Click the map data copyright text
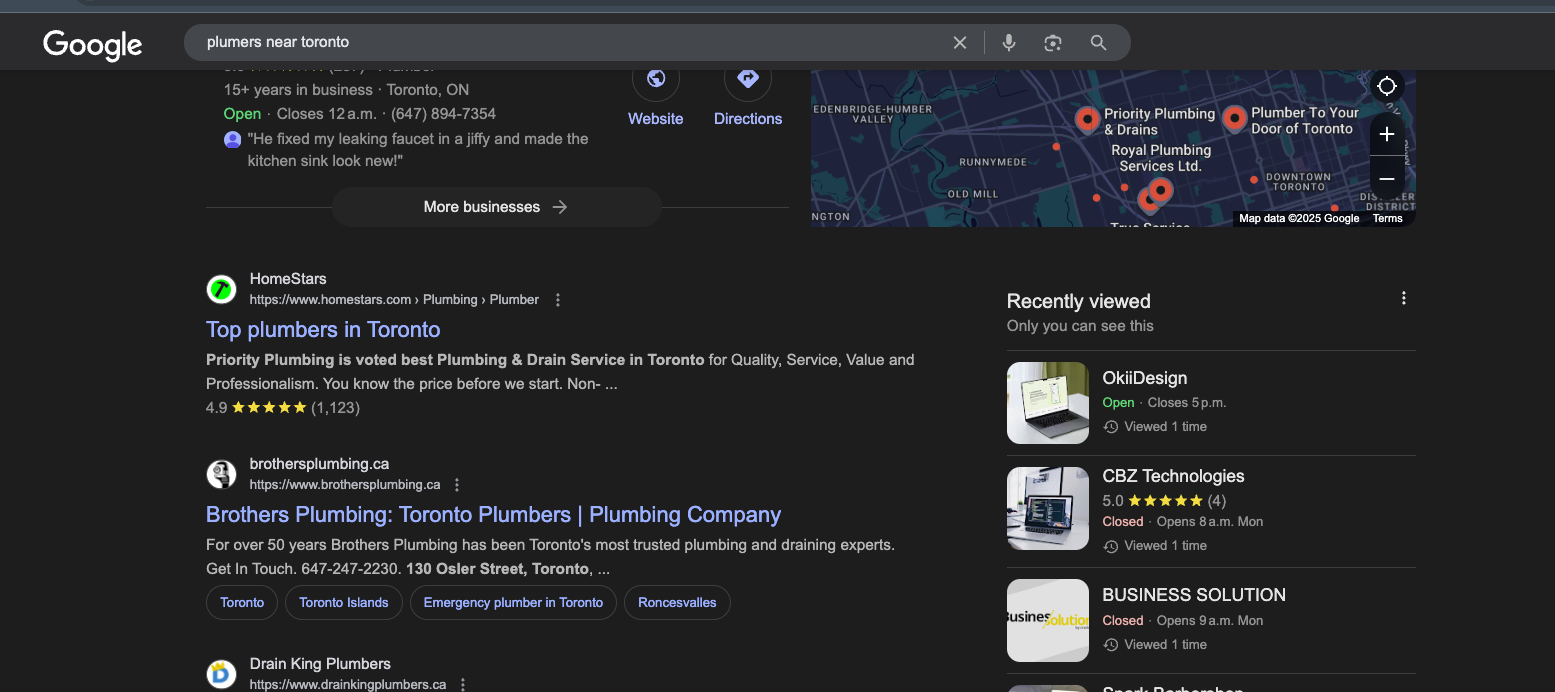This screenshot has height=692, width=1555. pos(1299,218)
